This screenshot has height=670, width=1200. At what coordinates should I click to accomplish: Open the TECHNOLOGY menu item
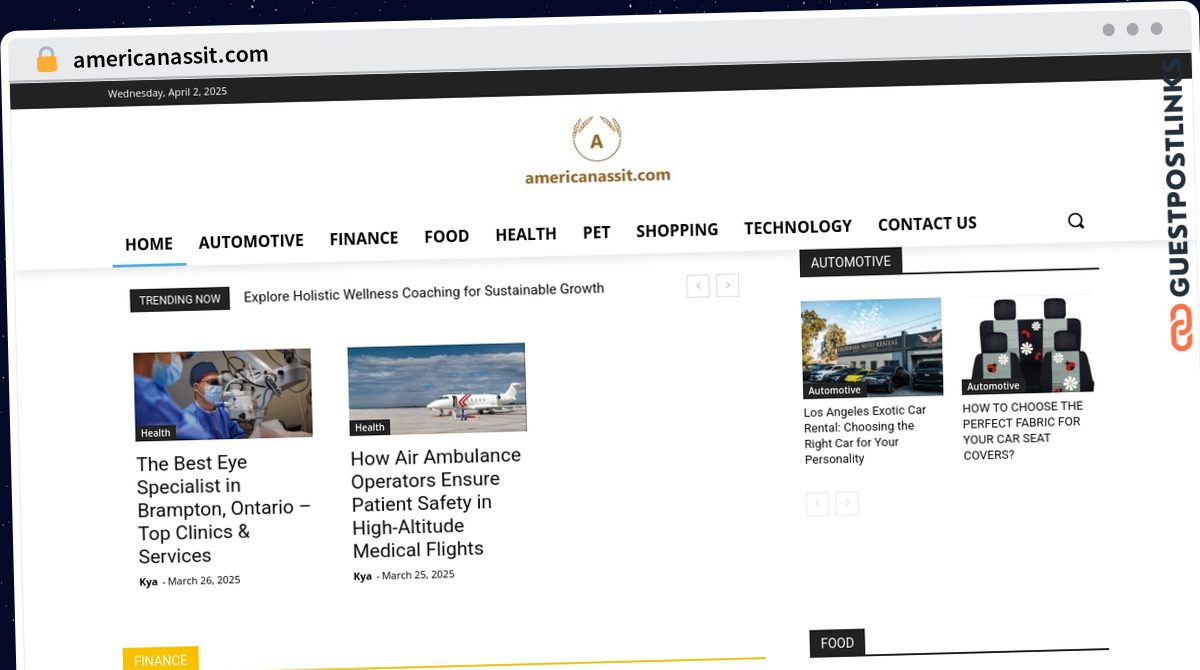[x=798, y=227]
